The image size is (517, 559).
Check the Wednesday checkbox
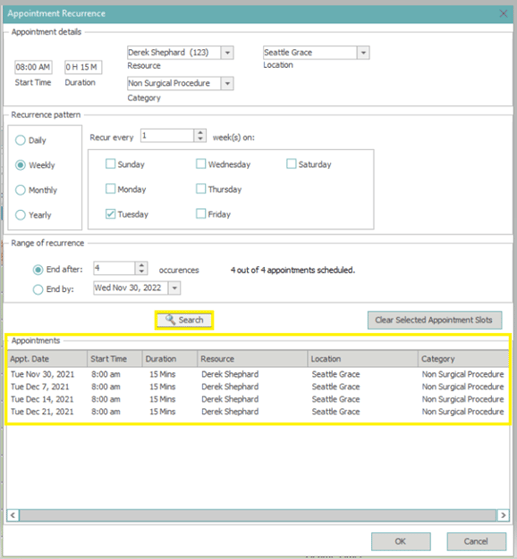(201, 164)
